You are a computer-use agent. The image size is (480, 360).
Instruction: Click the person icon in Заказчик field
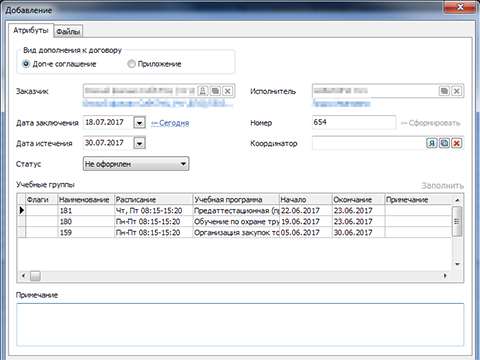pyautogui.click(x=203, y=91)
